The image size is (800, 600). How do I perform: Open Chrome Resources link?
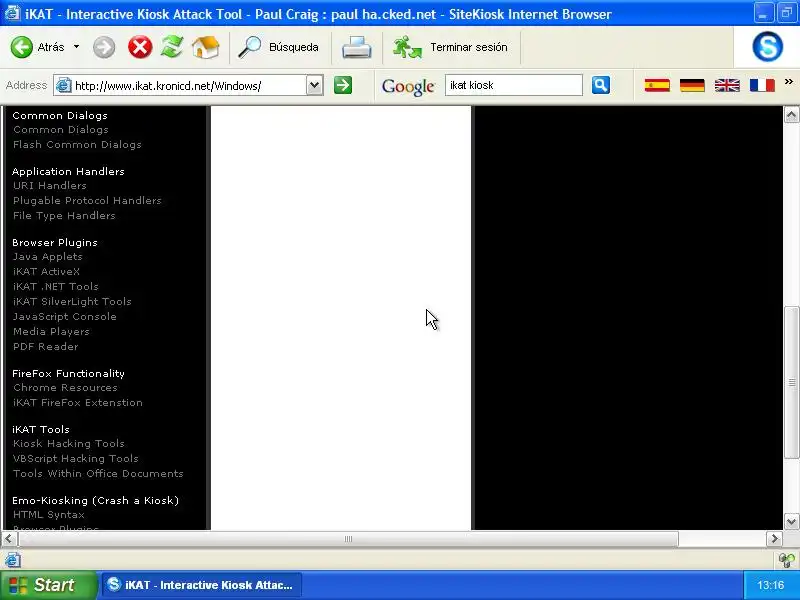pyautogui.click(x=65, y=388)
